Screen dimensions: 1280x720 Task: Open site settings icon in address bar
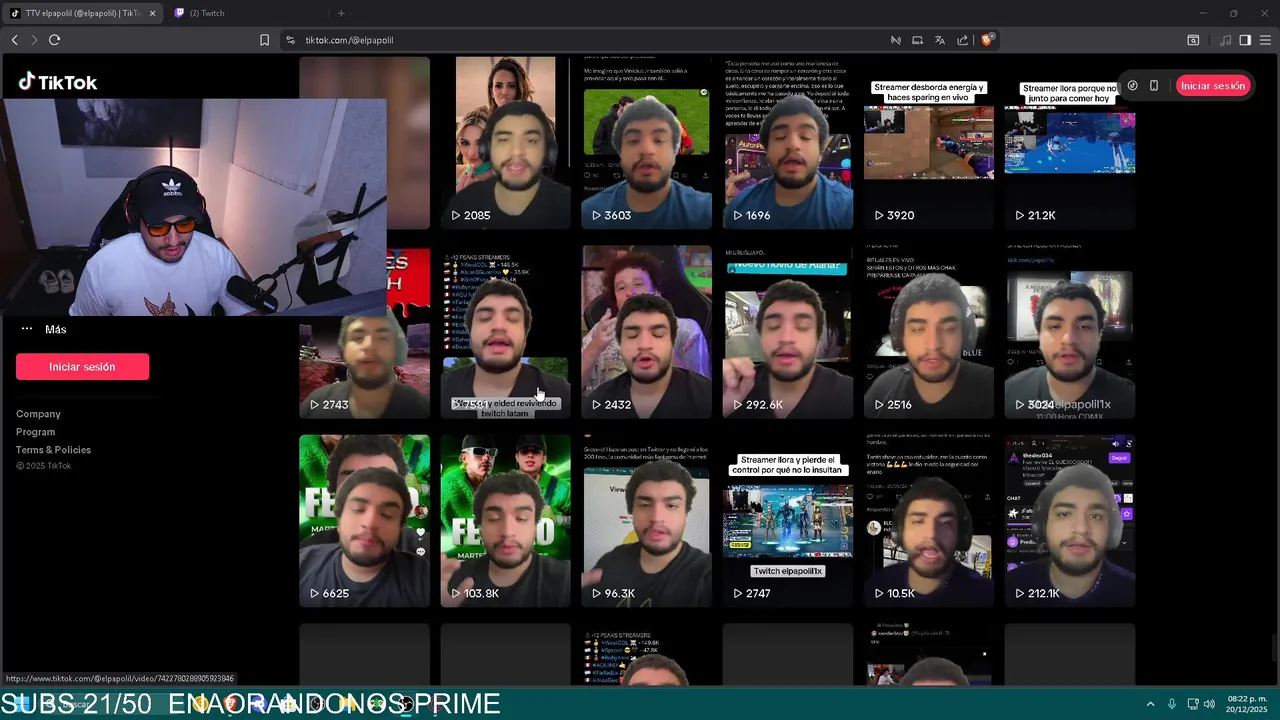coord(291,40)
